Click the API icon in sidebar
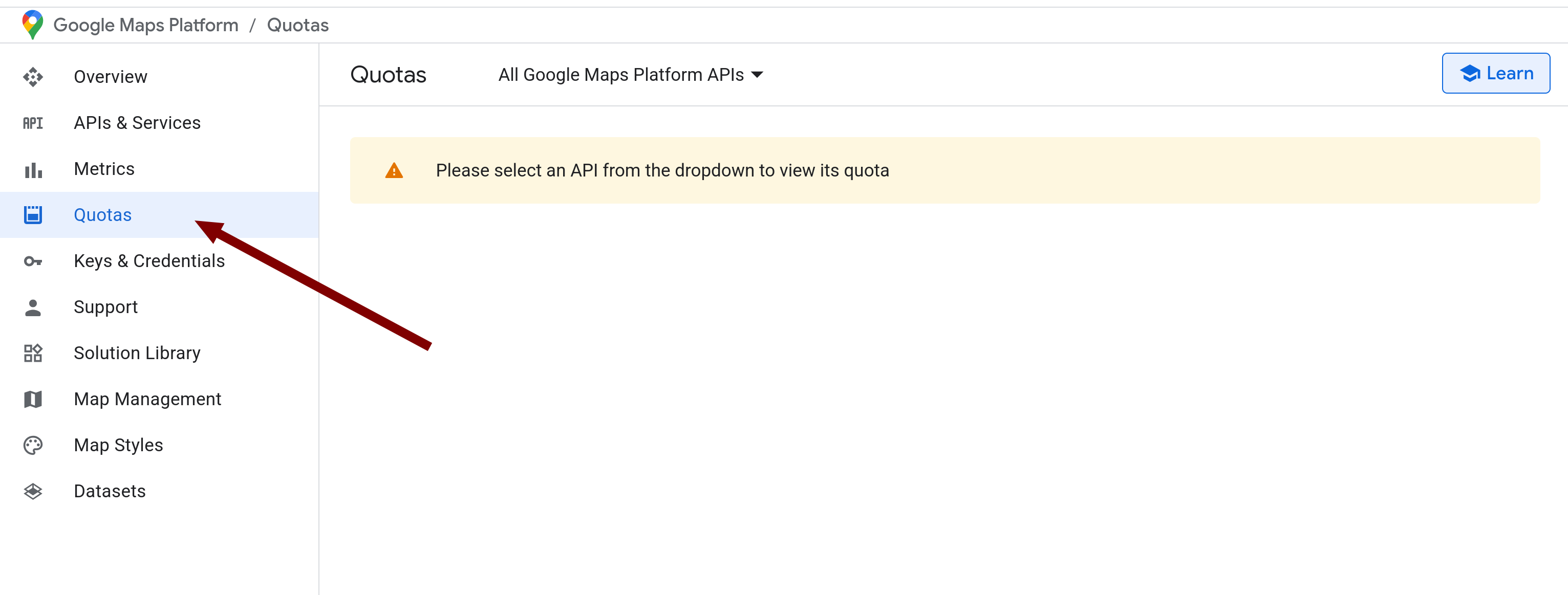 [33, 123]
